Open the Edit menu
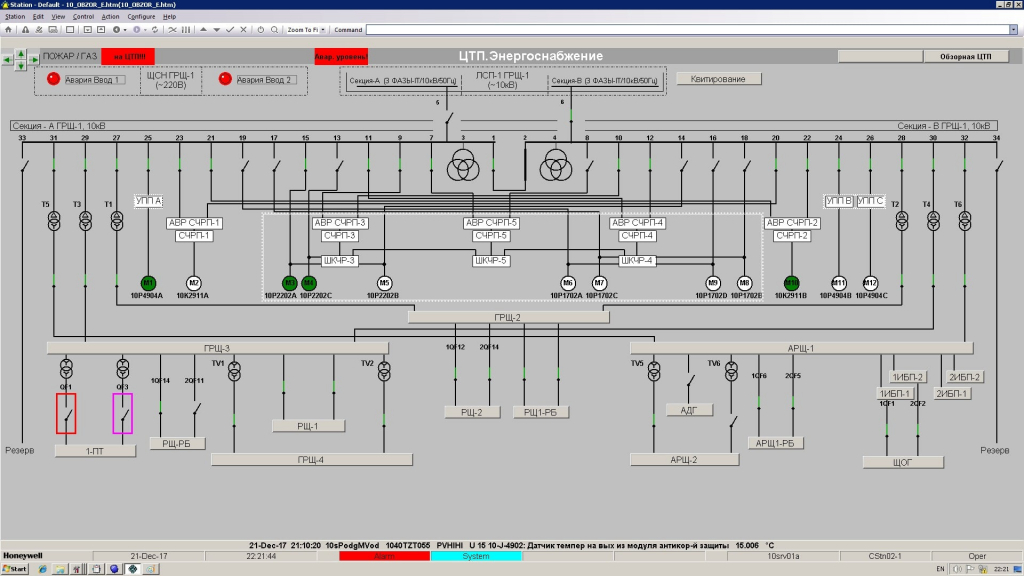 (x=39, y=16)
